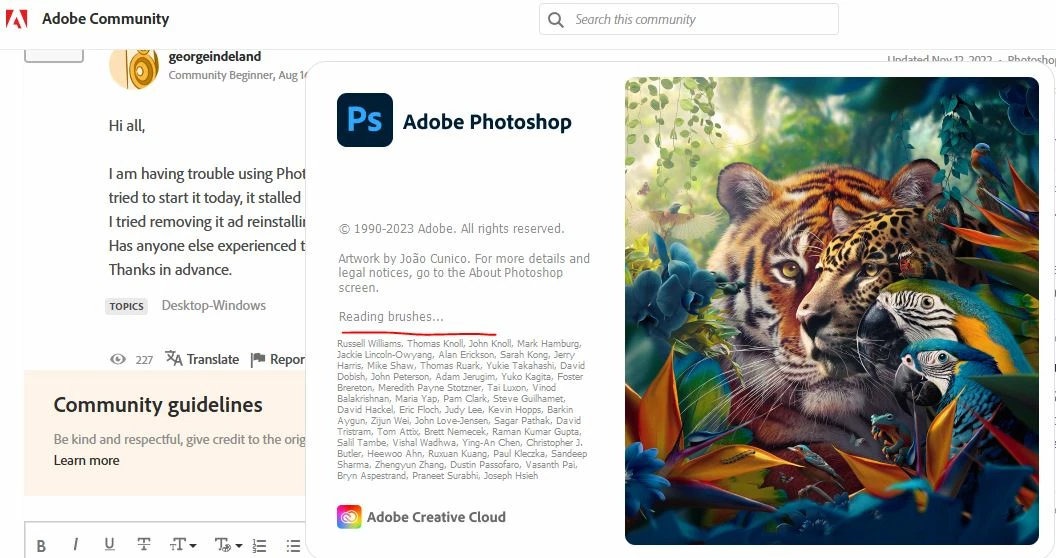Click the '© 1990-2023 Adobe' copyright line
1056x558 pixels.
pyautogui.click(x=452, y=229)
